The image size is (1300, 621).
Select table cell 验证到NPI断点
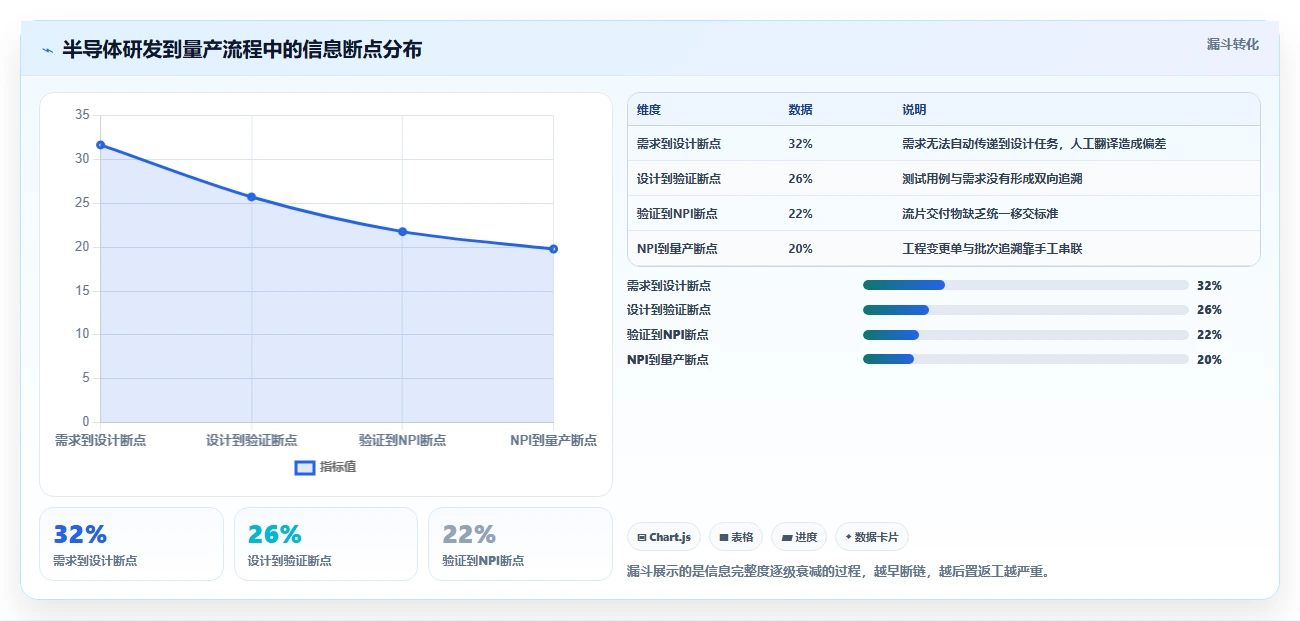click(677, 214)
